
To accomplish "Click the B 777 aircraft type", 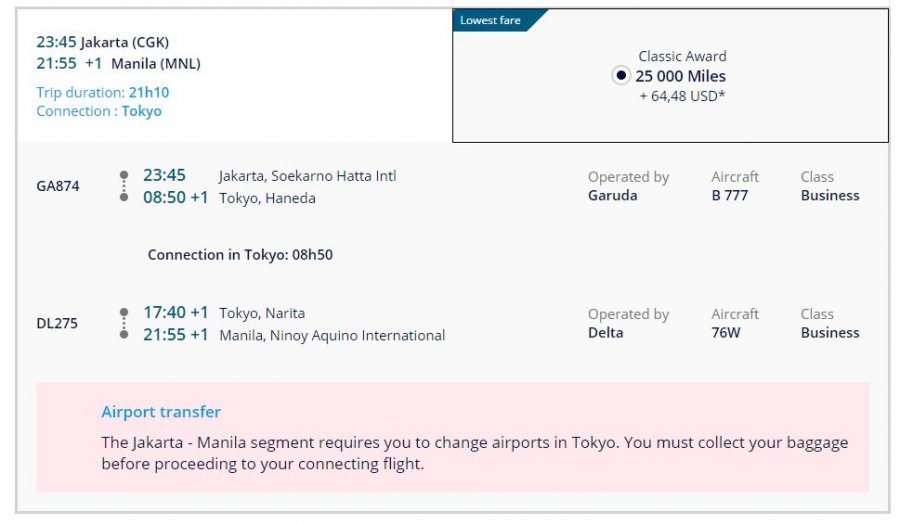I will point(730,196).
